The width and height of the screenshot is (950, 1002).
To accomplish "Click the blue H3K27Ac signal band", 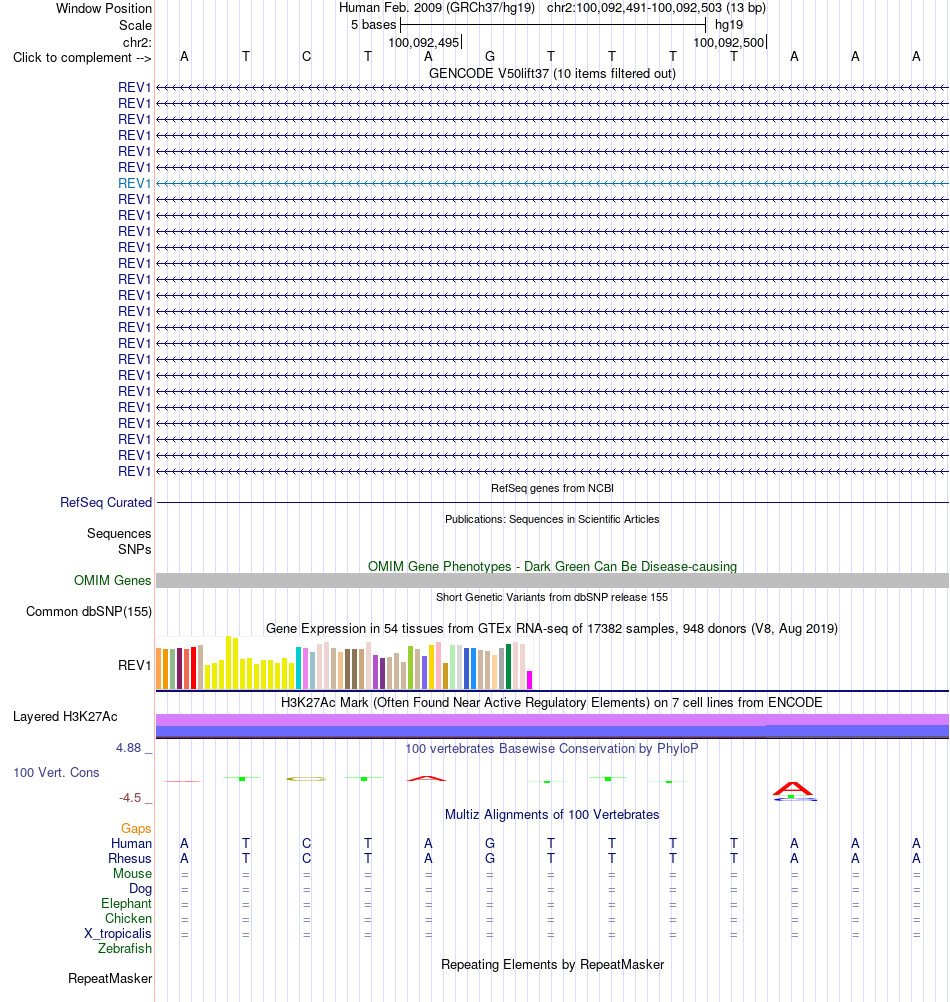I will click(552, 732).
